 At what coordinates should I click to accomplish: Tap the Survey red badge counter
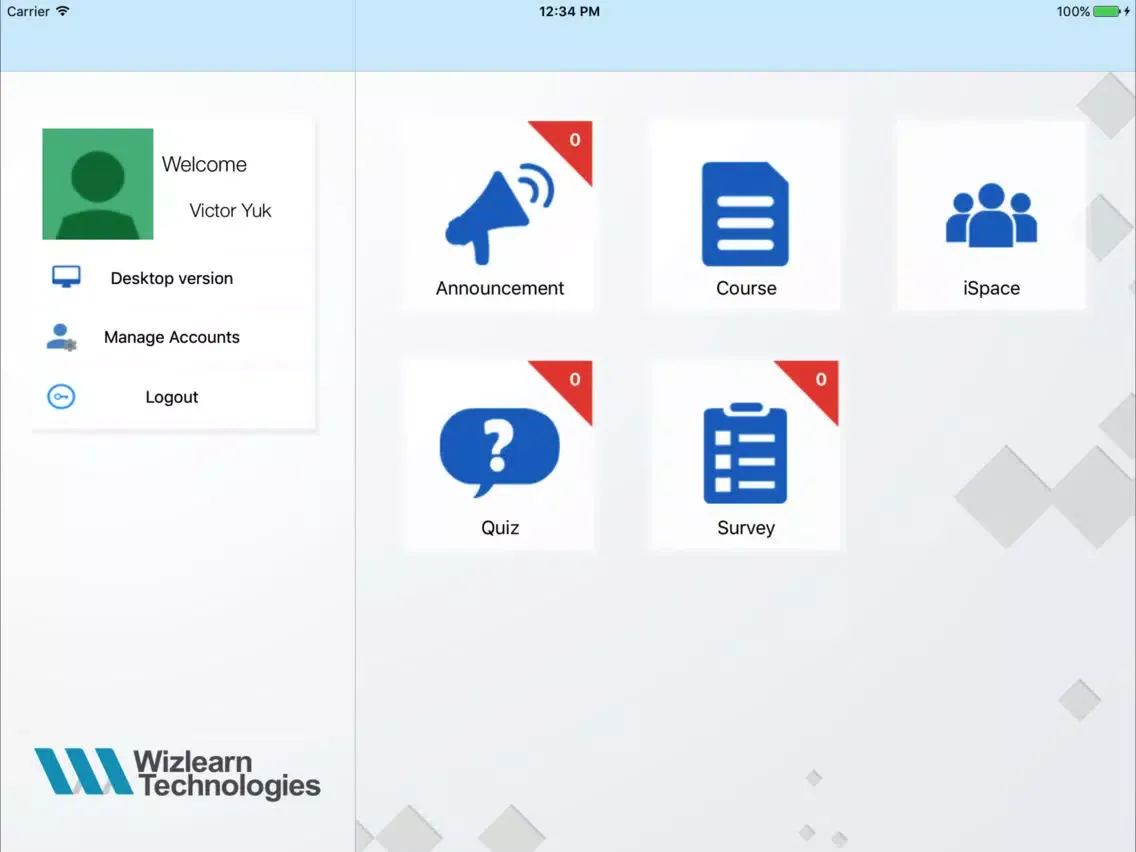(819, 381)
